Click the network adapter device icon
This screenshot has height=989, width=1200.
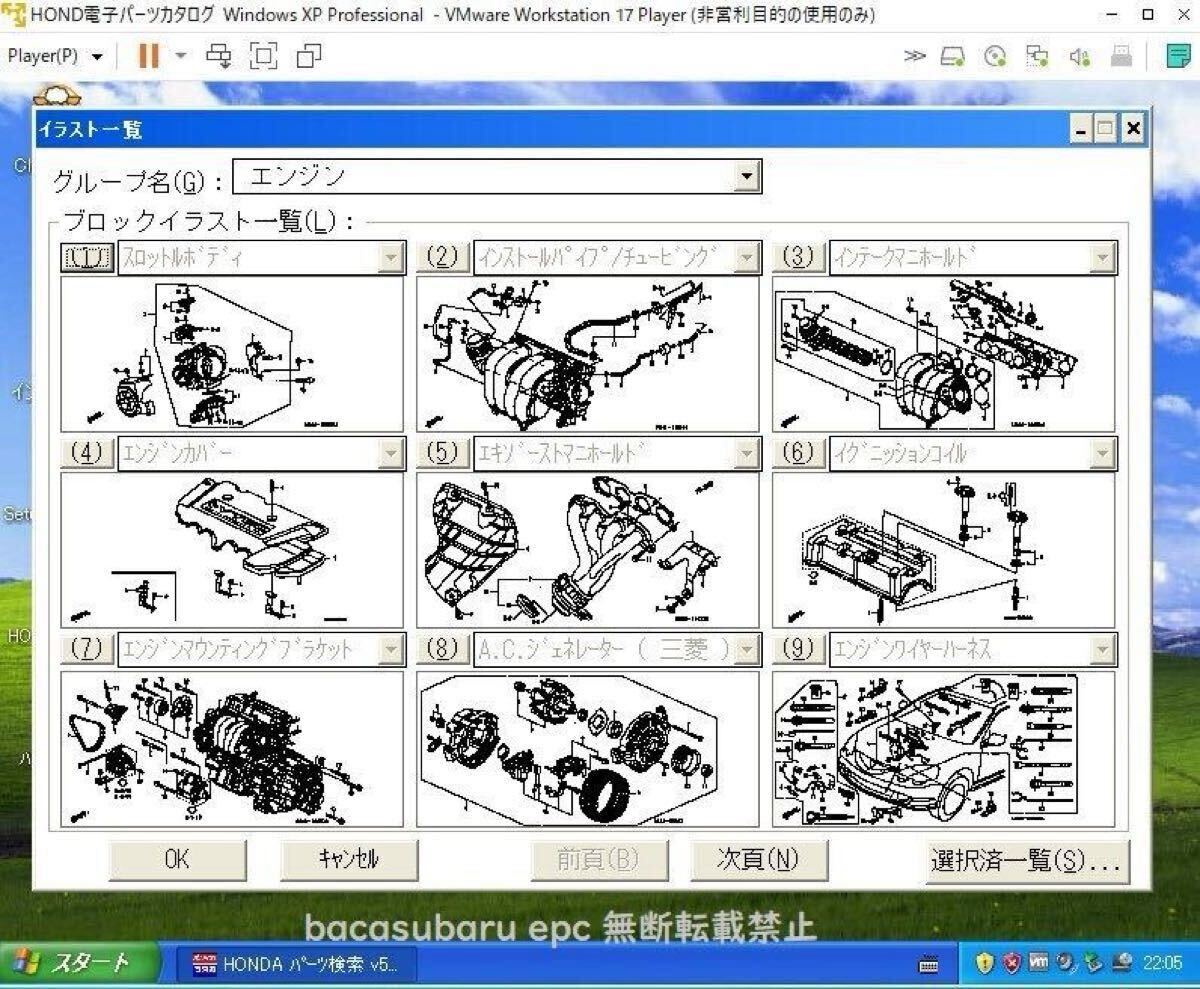(x=1037, y=57)
